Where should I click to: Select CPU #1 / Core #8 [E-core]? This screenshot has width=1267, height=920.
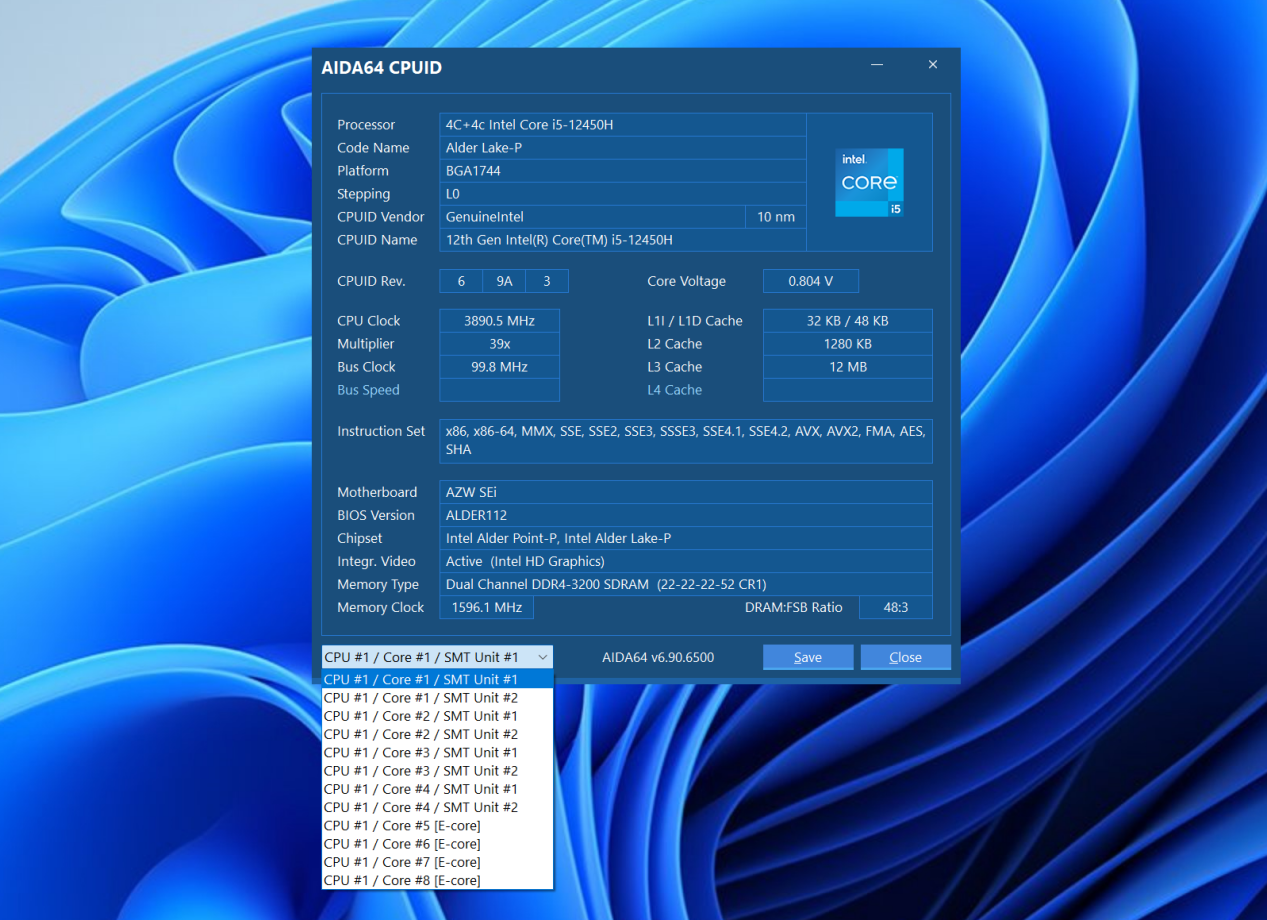coord(437,880)
